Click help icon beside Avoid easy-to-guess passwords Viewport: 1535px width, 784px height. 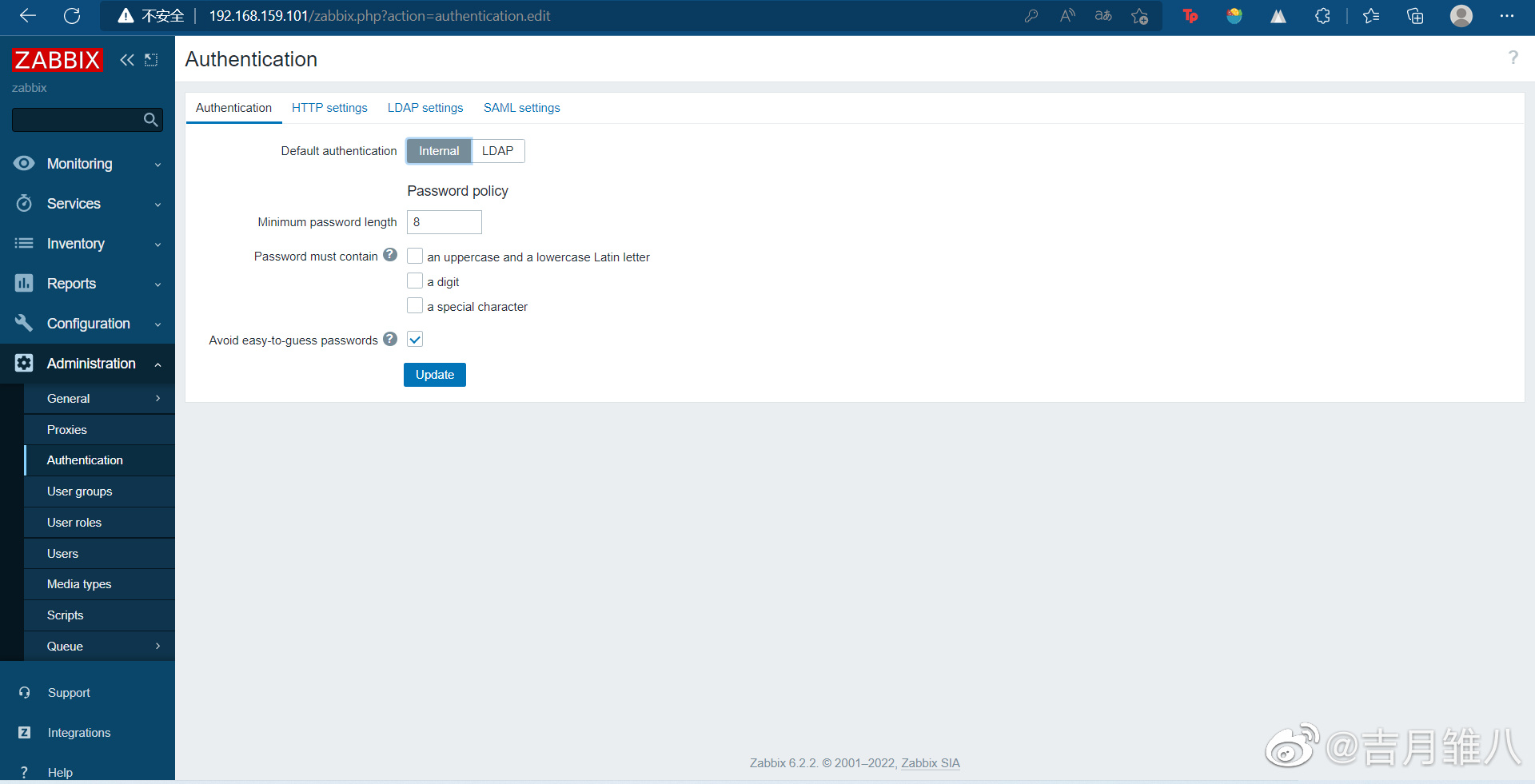point(390,339)
